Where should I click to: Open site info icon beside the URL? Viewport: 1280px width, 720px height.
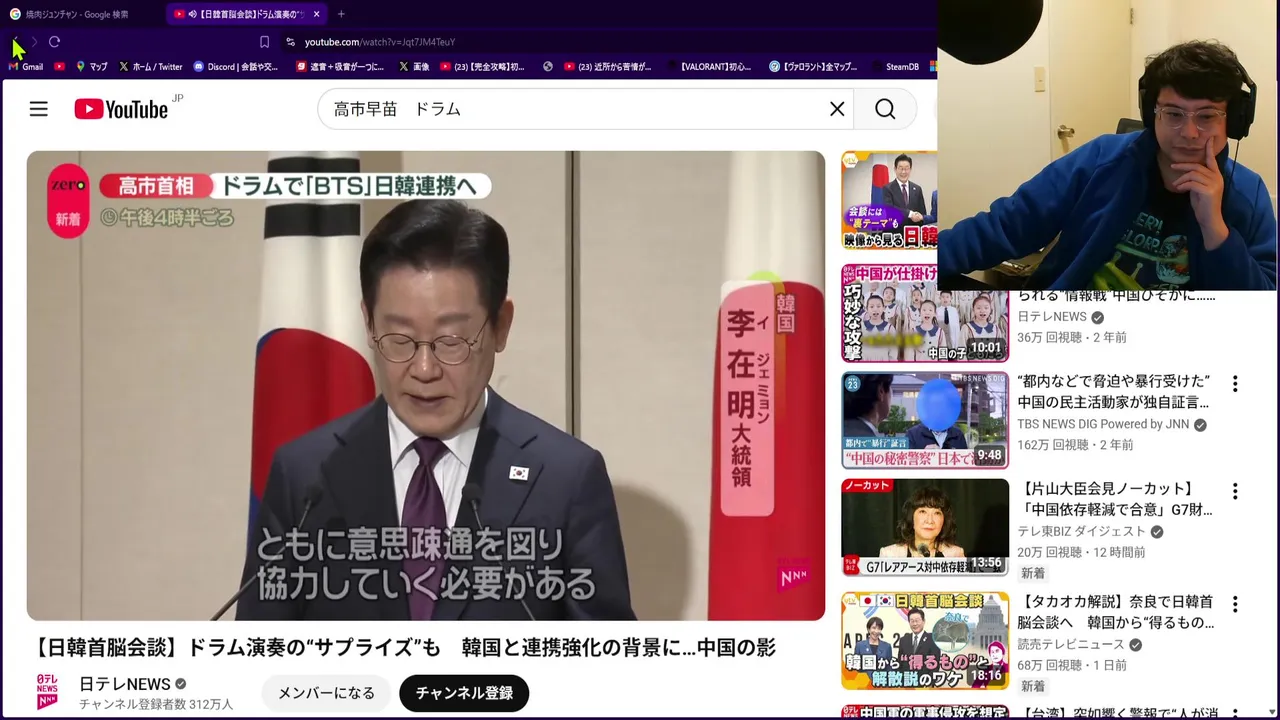point(290,42)
